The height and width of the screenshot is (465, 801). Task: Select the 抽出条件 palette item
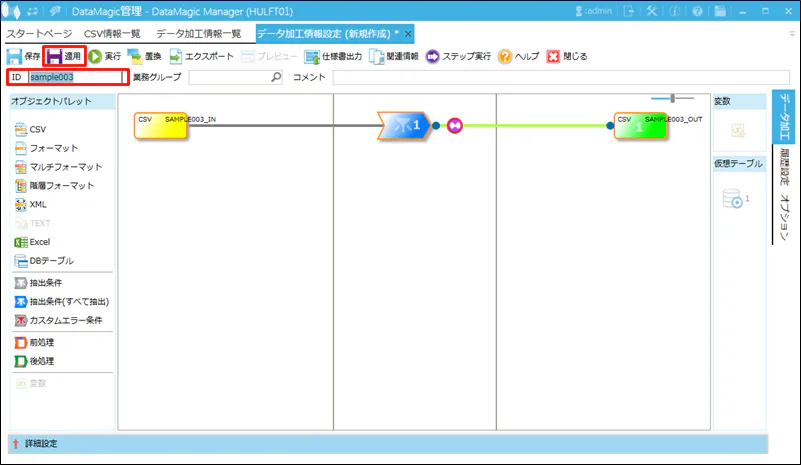(38, 283)
